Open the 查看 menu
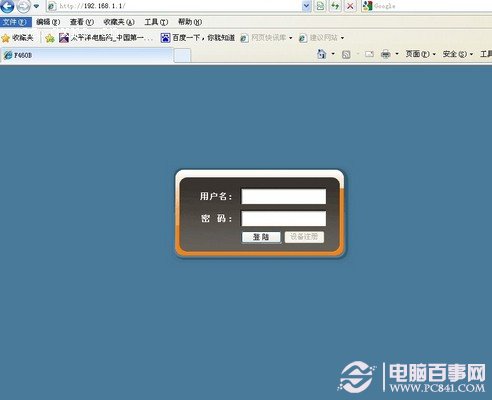Image resolution: width=492 pixels, height=400 pixels. (x=82, y=22)
